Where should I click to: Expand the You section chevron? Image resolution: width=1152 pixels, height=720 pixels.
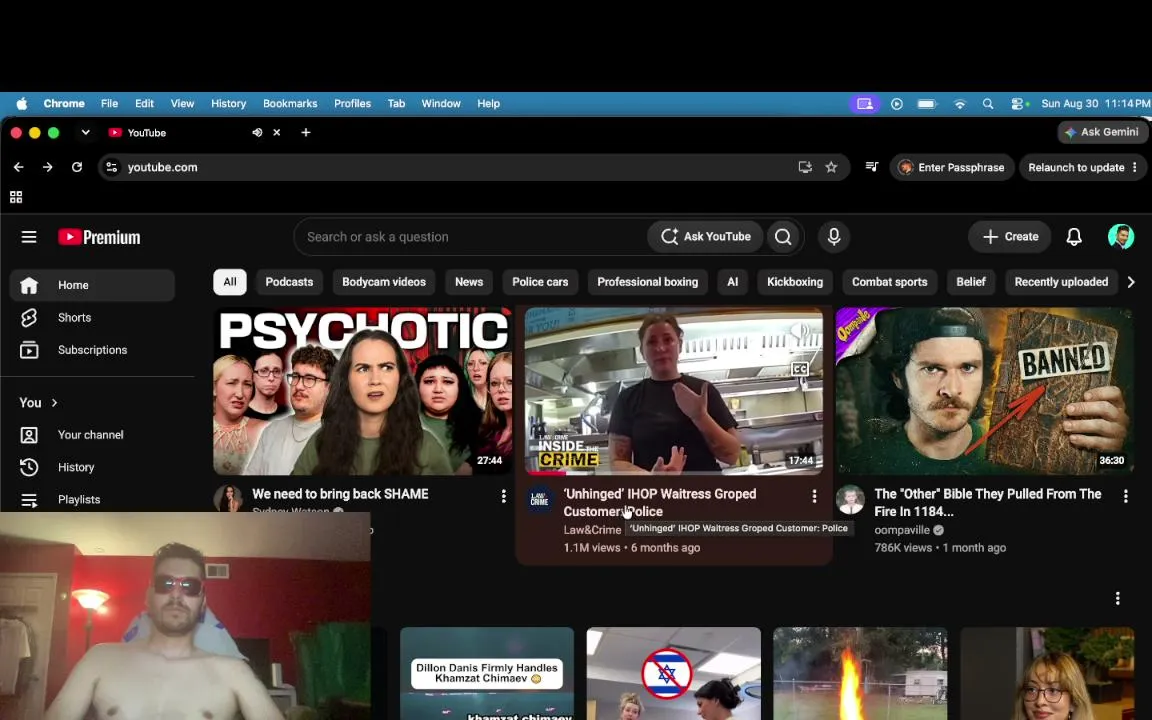pyautogui.click(x=54, y=403)
